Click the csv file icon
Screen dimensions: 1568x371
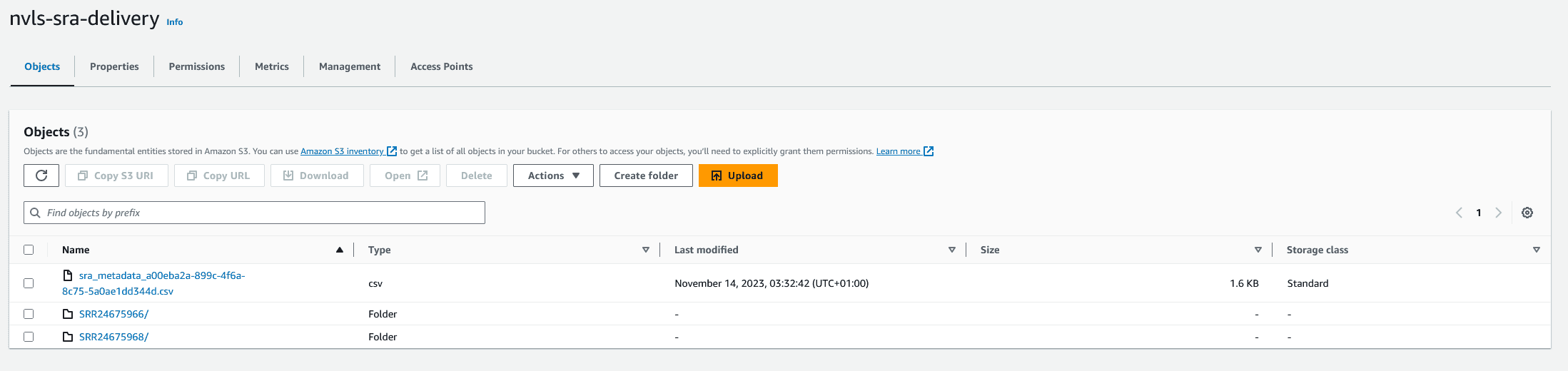pyautogui.click(x=68, y=275)
